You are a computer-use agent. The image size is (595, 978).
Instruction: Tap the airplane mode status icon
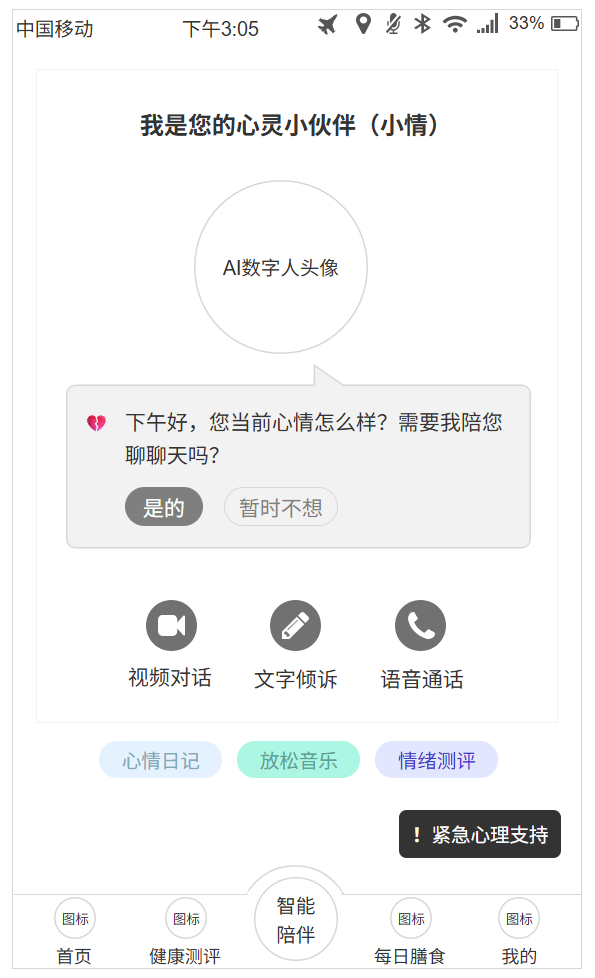[x=327, y=25]
